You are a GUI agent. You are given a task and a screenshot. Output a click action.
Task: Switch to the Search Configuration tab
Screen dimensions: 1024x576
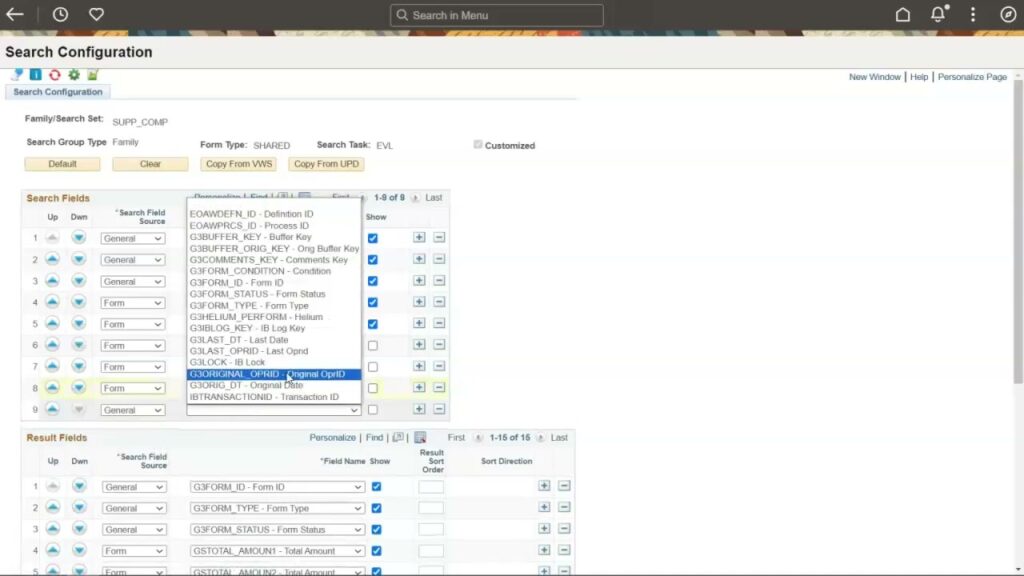pyautogui.click(x=57, y=91)
